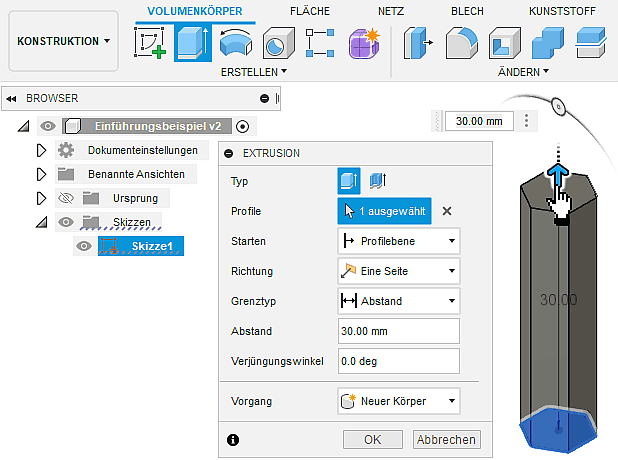Screen dimensions: 618x460
Task: Select the Revolve tool icon
Action: [236, 43]
